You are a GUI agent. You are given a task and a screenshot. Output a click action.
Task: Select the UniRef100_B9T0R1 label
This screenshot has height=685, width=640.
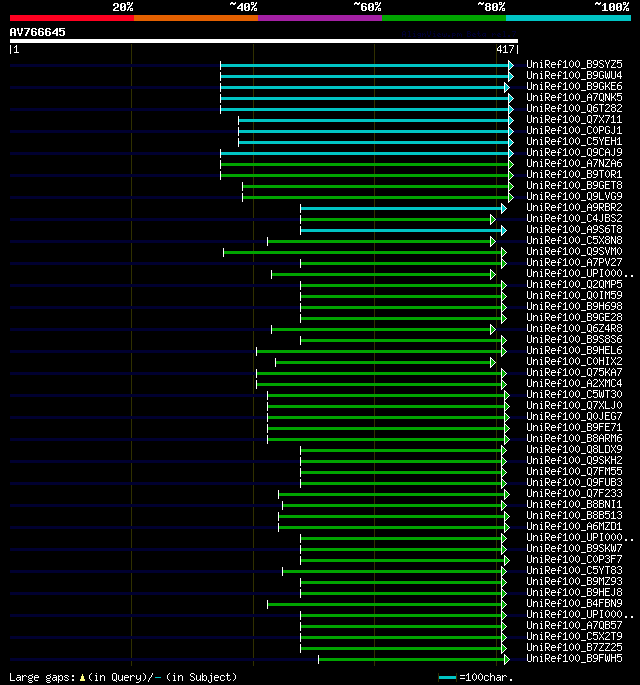[x=574, y=174]
